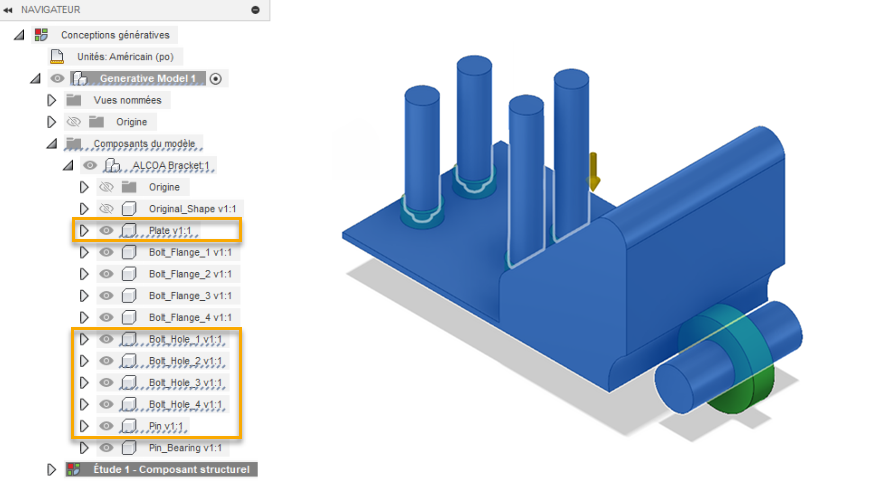Viewport: 892px width, 482px height.
Task: Select the Conceptions génératives workspace icon
Action: 41,35
